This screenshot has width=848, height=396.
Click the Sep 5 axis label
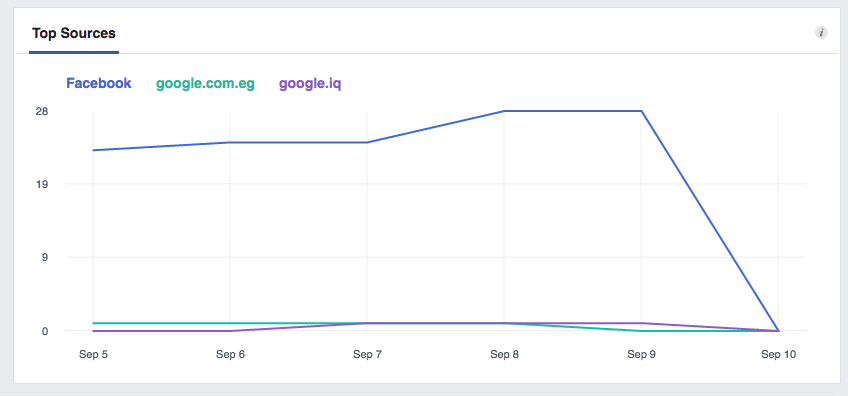93,354
